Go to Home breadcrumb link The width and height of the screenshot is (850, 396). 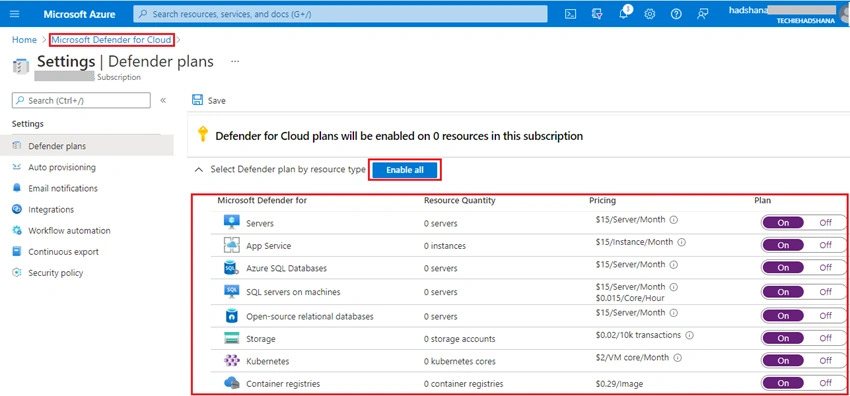(x=24, y=40)
